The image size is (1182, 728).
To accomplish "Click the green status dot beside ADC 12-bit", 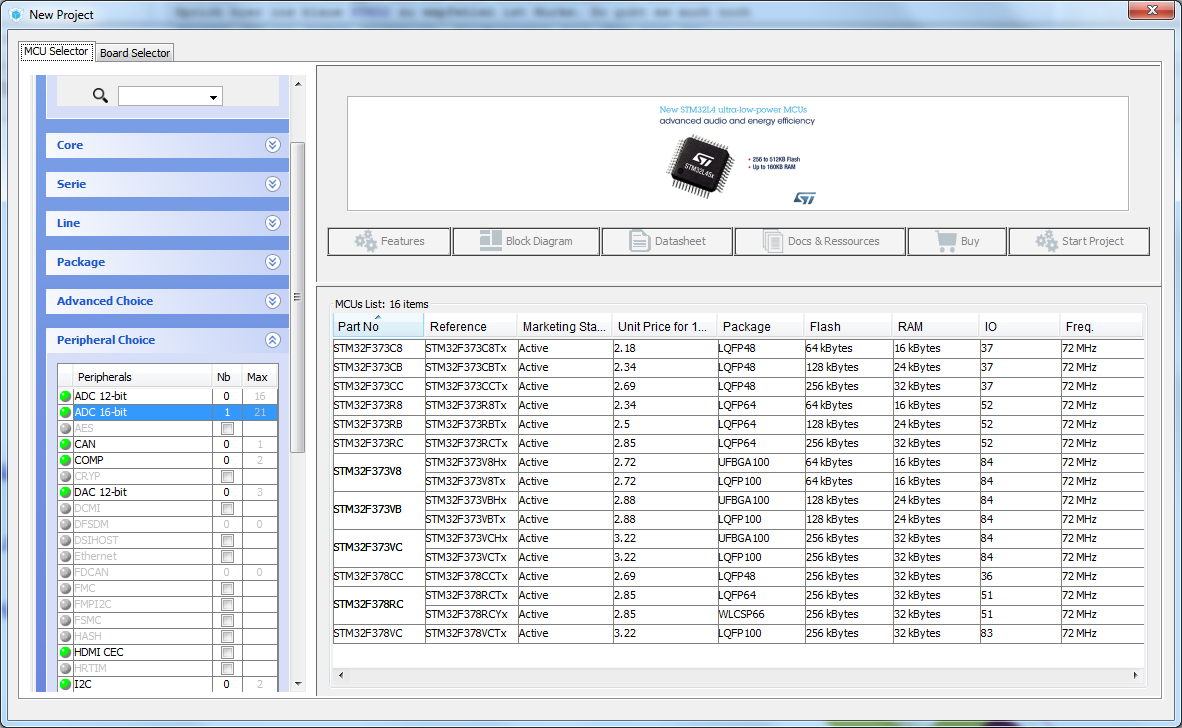I will tap(66, 396).
